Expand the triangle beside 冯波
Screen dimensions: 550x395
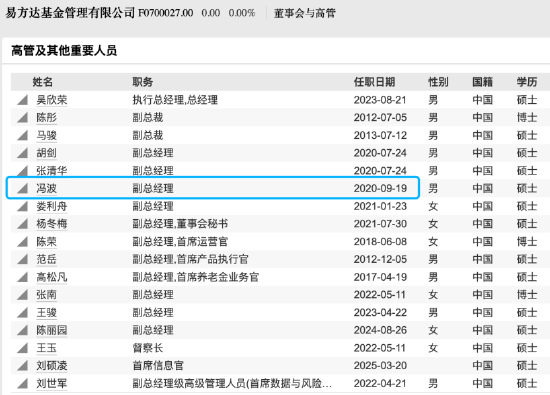(22, 188)
